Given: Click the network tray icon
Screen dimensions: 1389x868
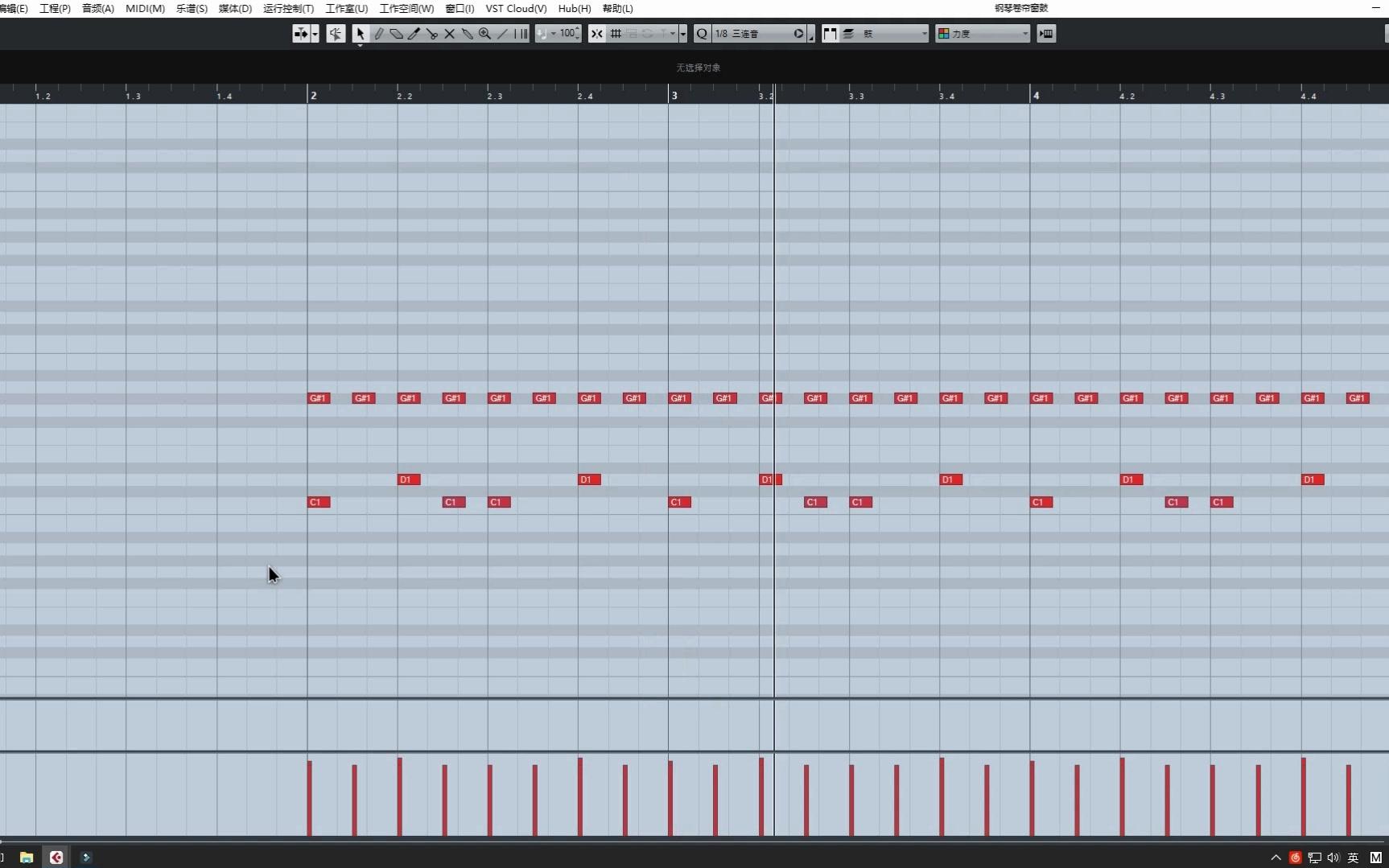Looking at the screenshot, I should pyautogui.click(x=1315, y=858).
